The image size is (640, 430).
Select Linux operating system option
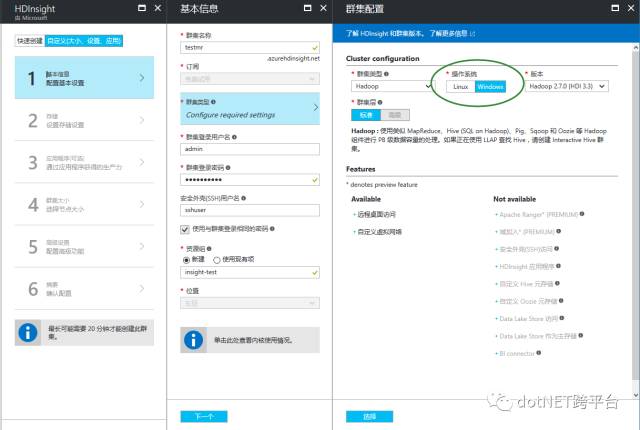(x=460, y=87)
